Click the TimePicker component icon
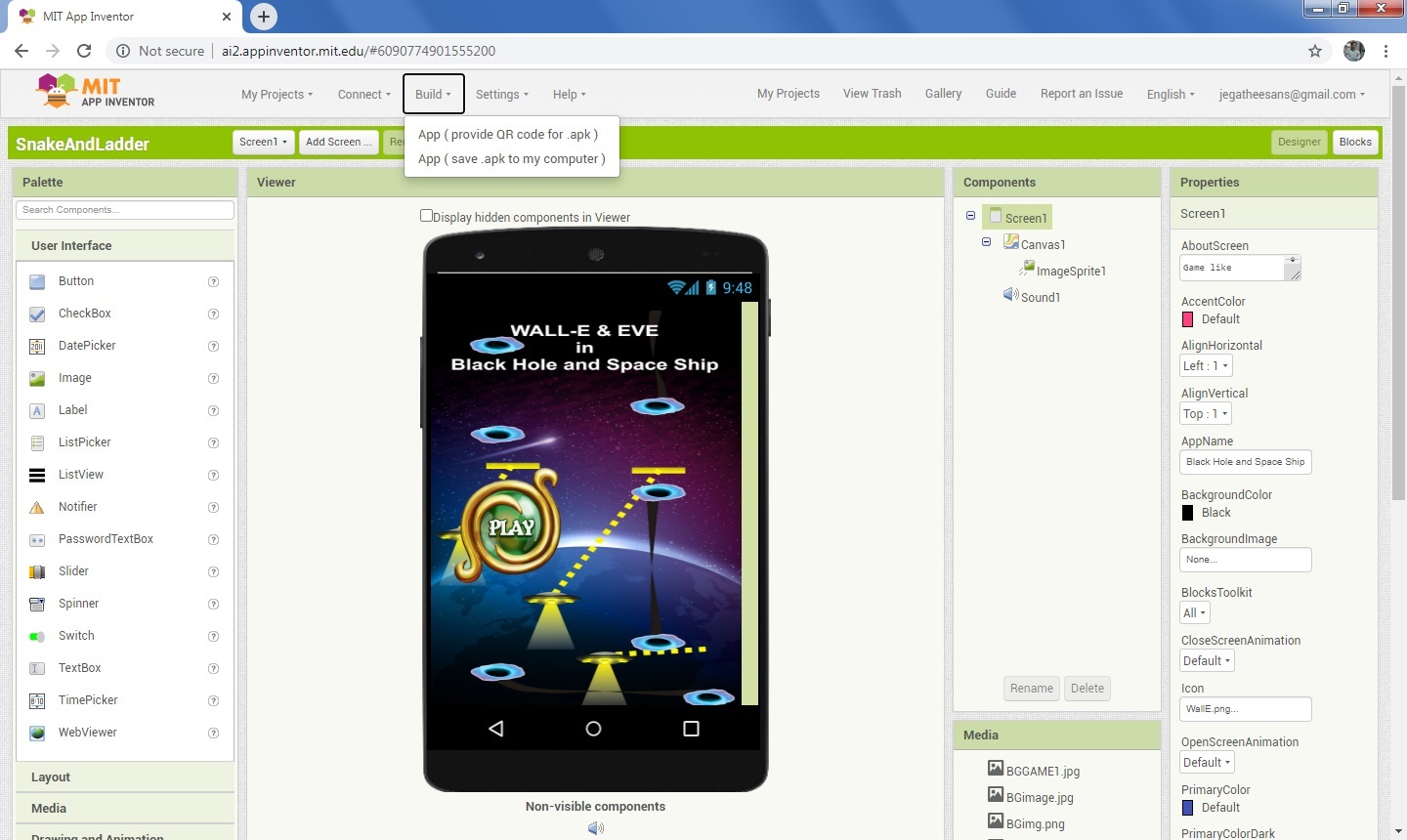1407x840 pixels. (x=37, y=700)
